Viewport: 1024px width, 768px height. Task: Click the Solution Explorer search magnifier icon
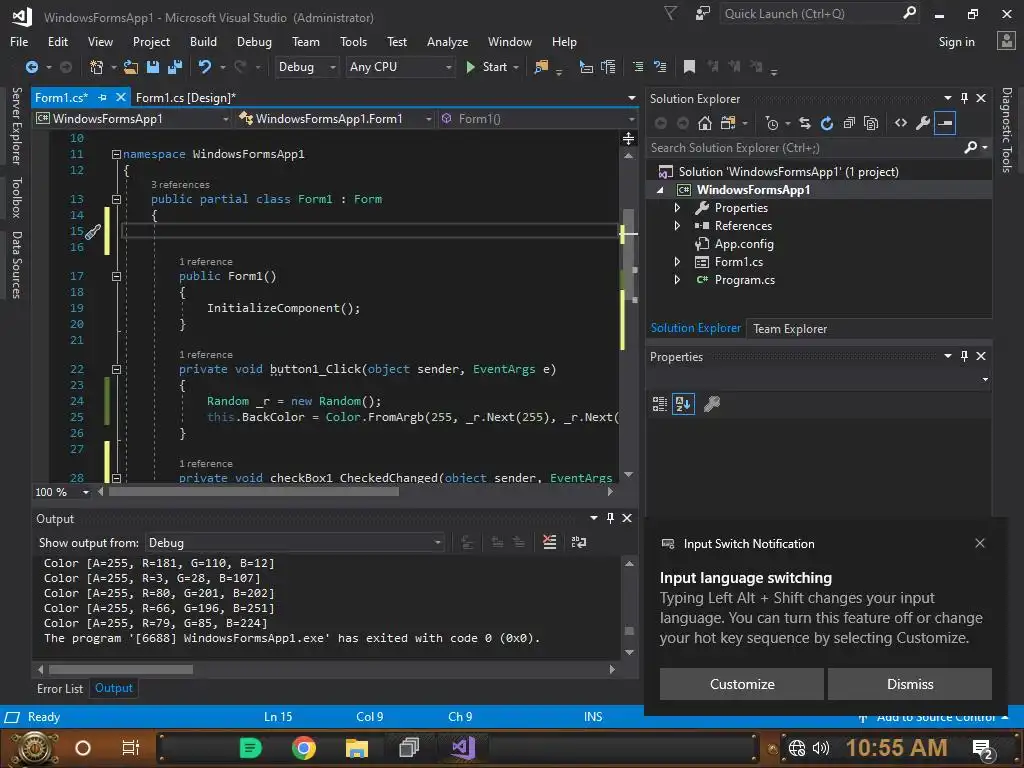971,148
